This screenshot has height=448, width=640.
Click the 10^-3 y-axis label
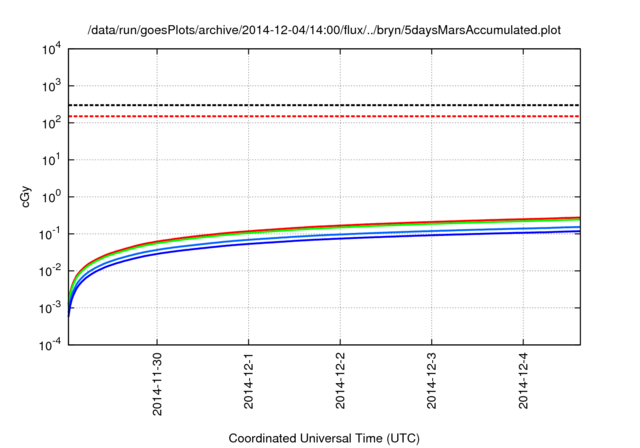[51, 308]
